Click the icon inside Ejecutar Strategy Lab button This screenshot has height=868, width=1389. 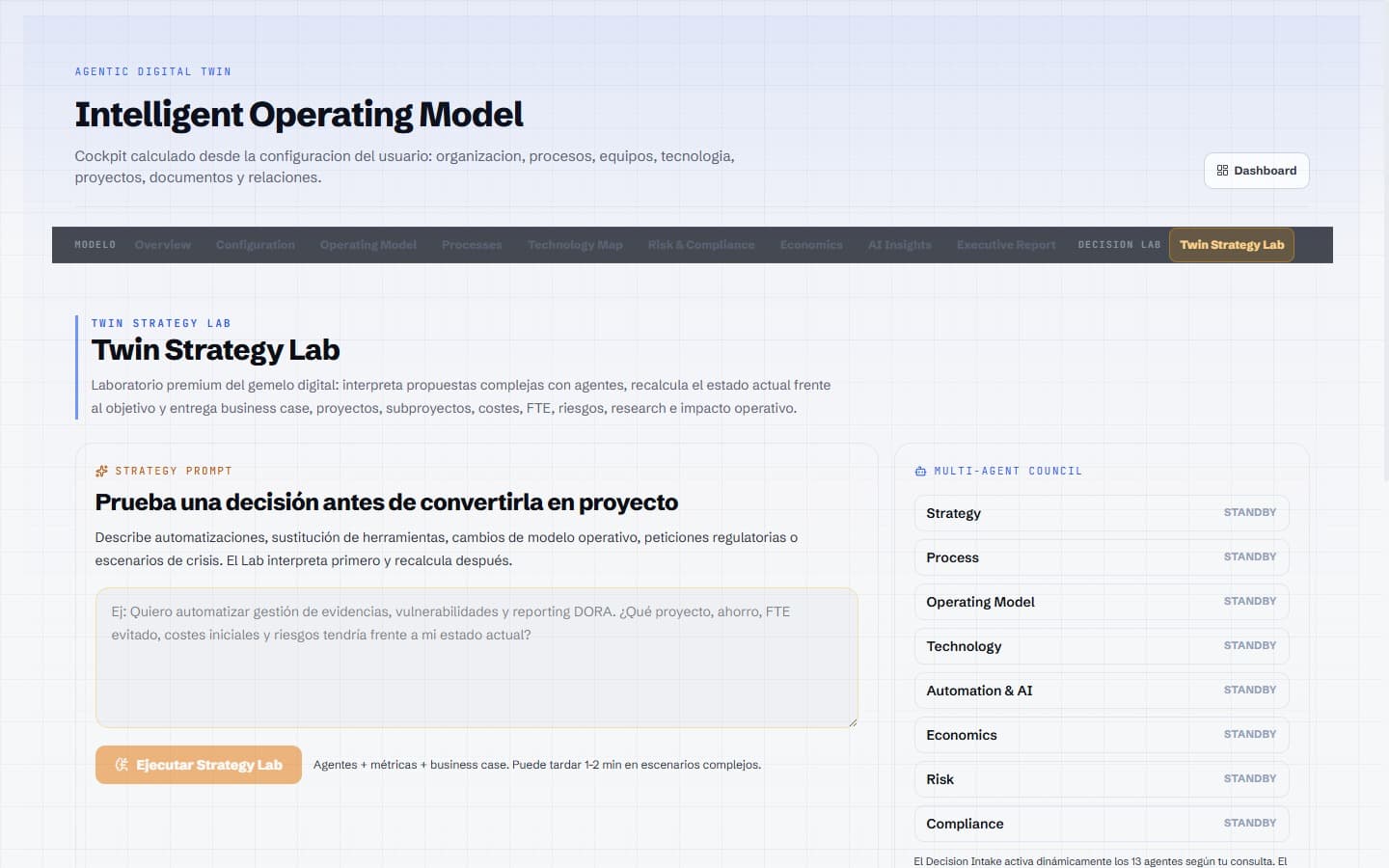tap(122, 765)
